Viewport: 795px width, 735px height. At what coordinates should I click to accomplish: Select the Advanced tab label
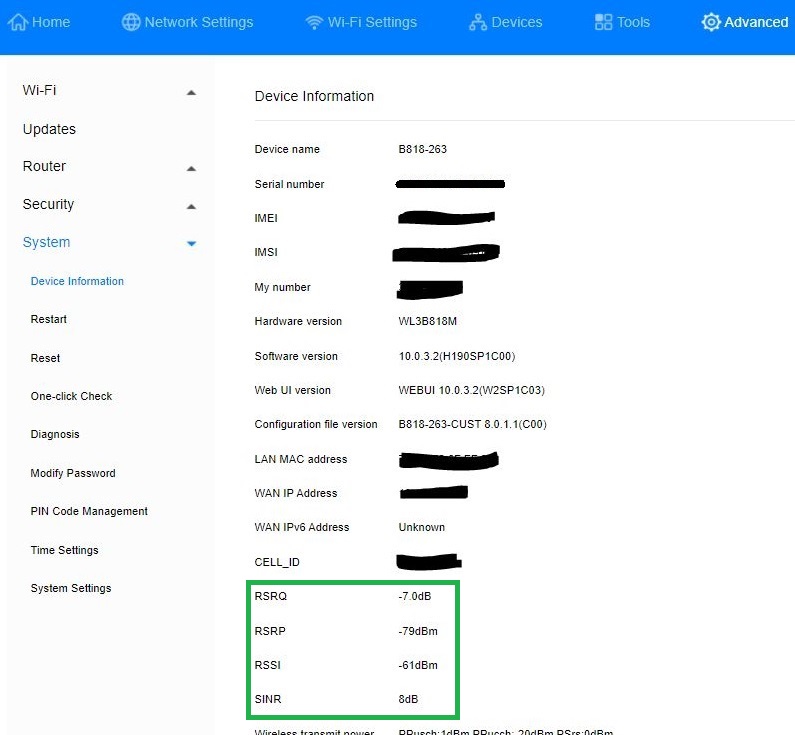click(x=756, y=22)
